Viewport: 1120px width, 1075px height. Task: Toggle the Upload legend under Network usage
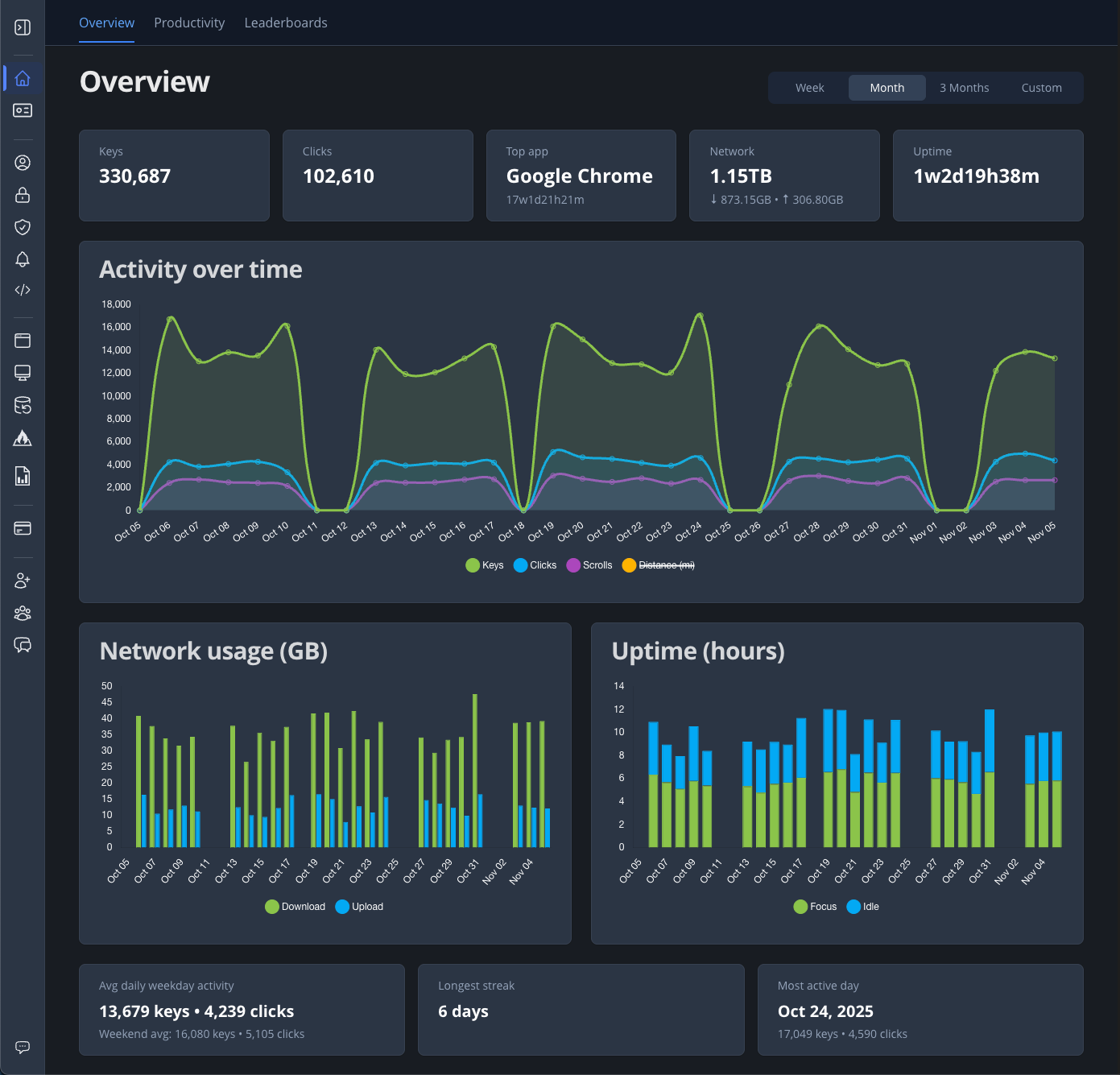point(358,907)
